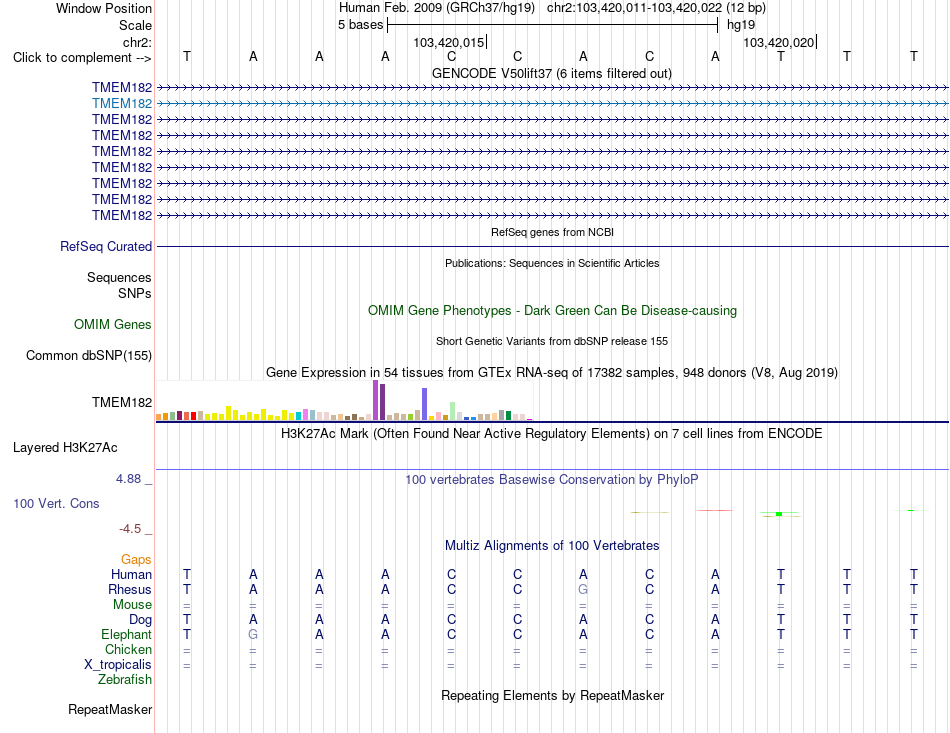Click the light green bar in GTEx expression chart
The width and height of the screenshot is (950, 733).
pos(453,411)
